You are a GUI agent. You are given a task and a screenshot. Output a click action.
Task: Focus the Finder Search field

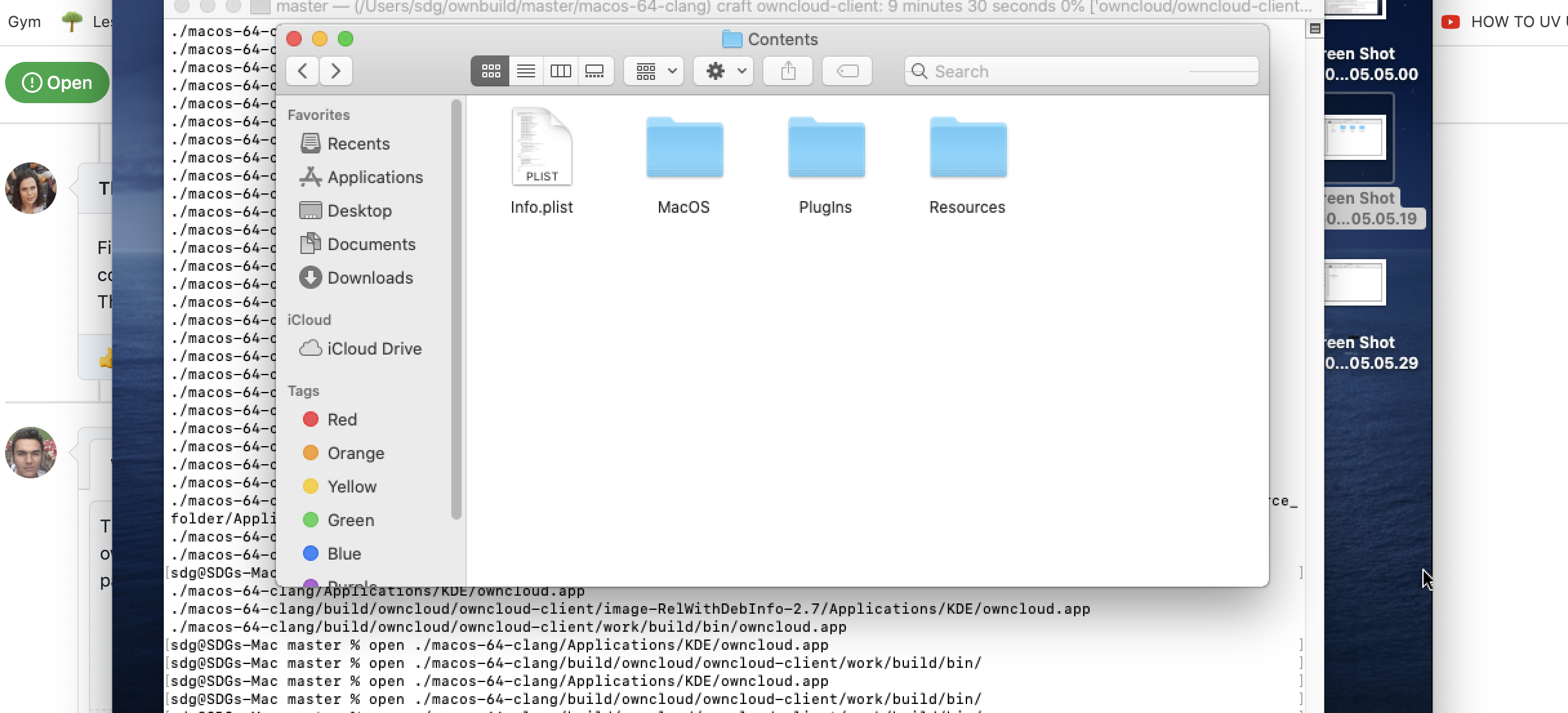coord(1081,71)
